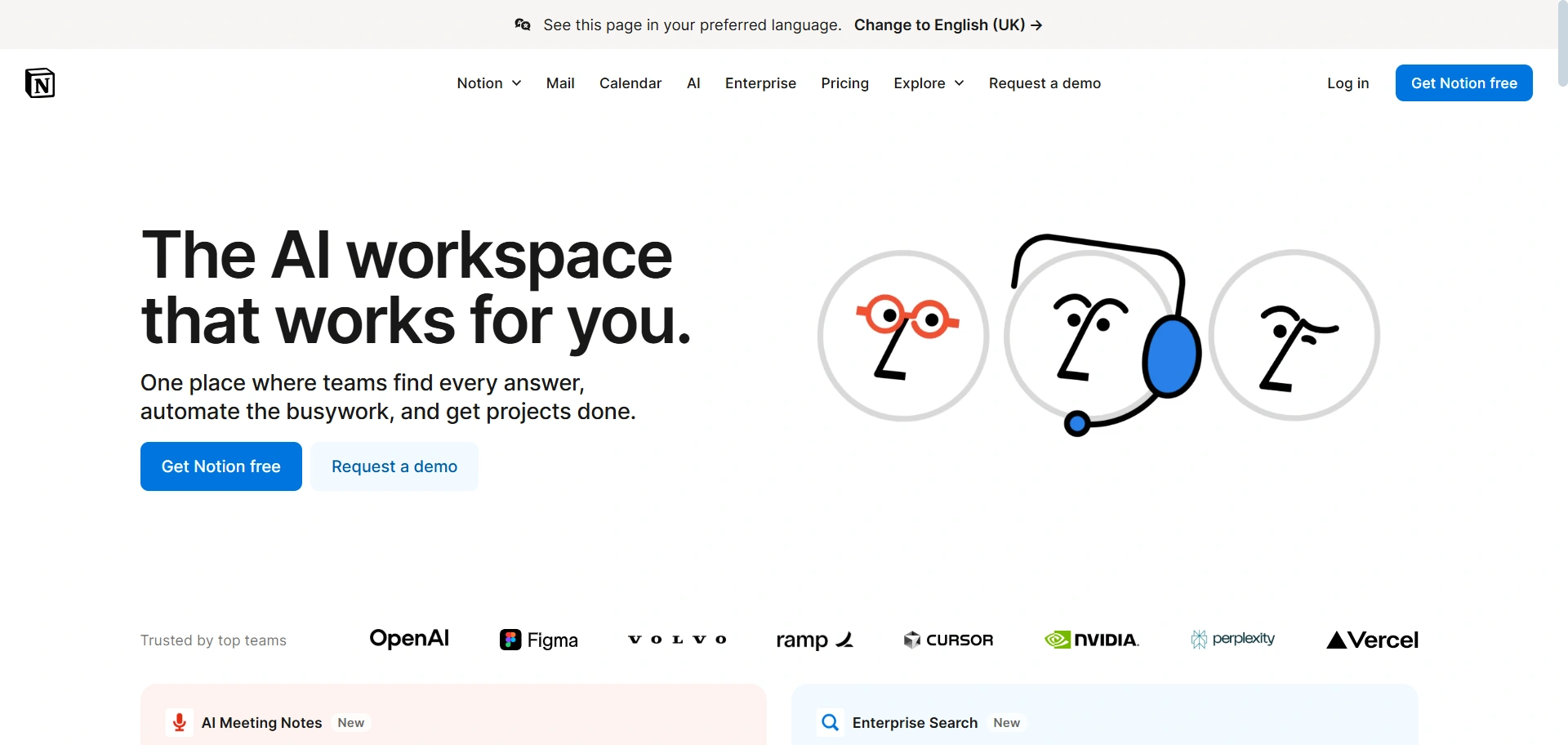
Task: Click the Log in link
Action: (x=1347, y=83)
